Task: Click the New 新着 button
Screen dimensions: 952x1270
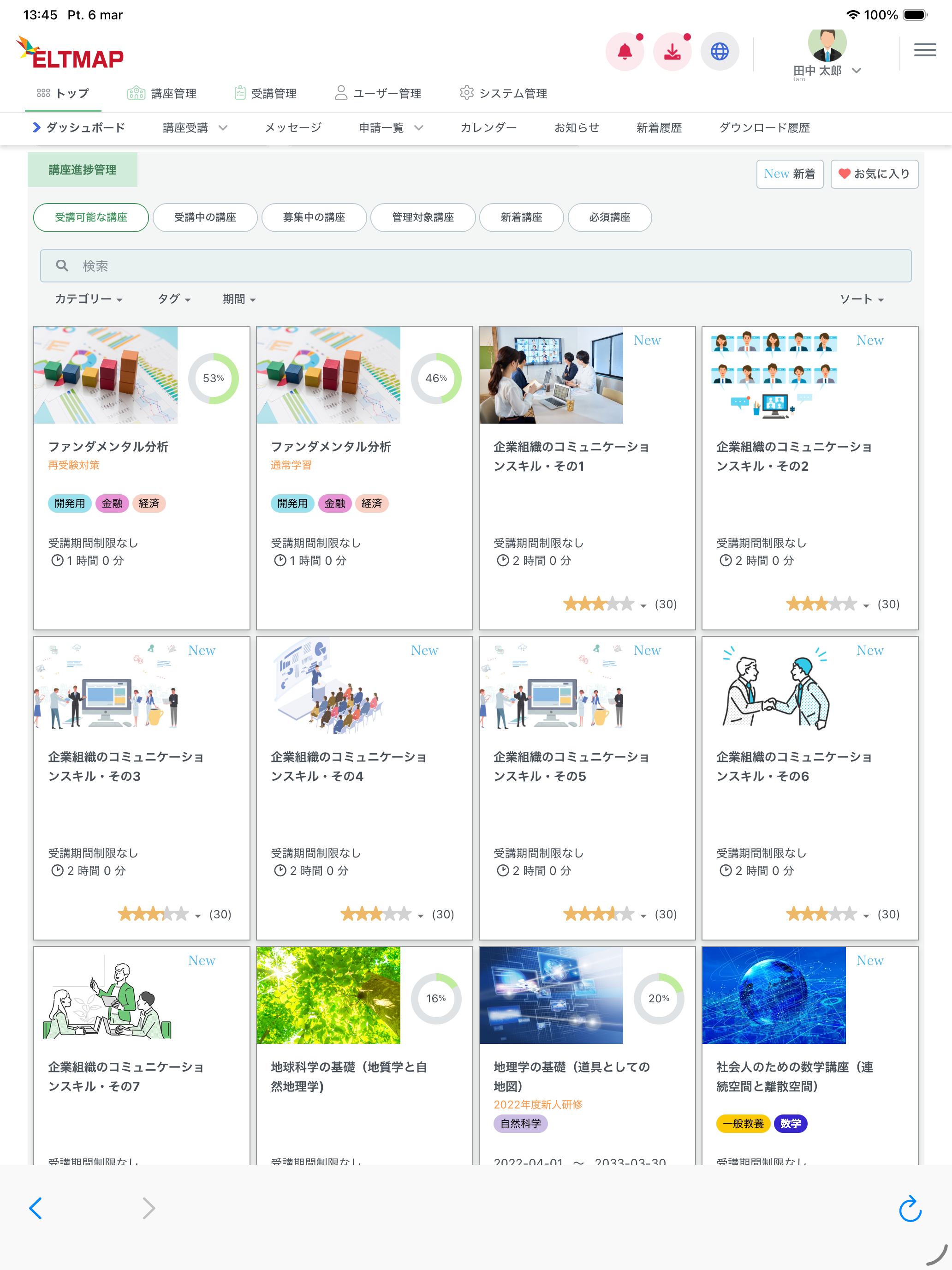Action: click(x=790, y=174)
